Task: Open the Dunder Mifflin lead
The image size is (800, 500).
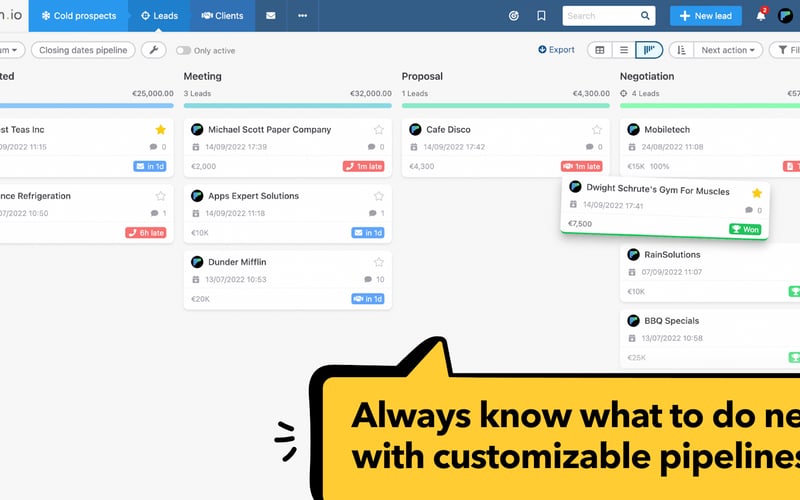Action: tap(237, 262)
